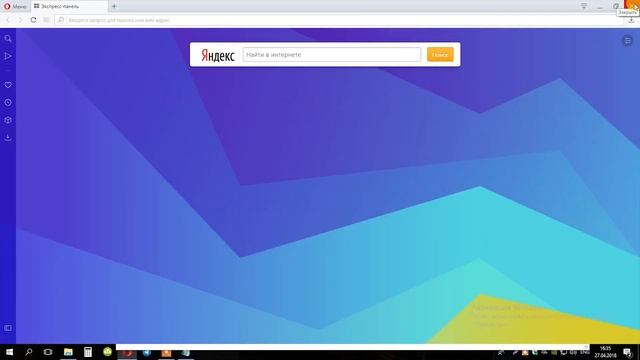Click the taskbar clock and date
The width and height of the screenshot is (640, 360).
pos(605,352)
